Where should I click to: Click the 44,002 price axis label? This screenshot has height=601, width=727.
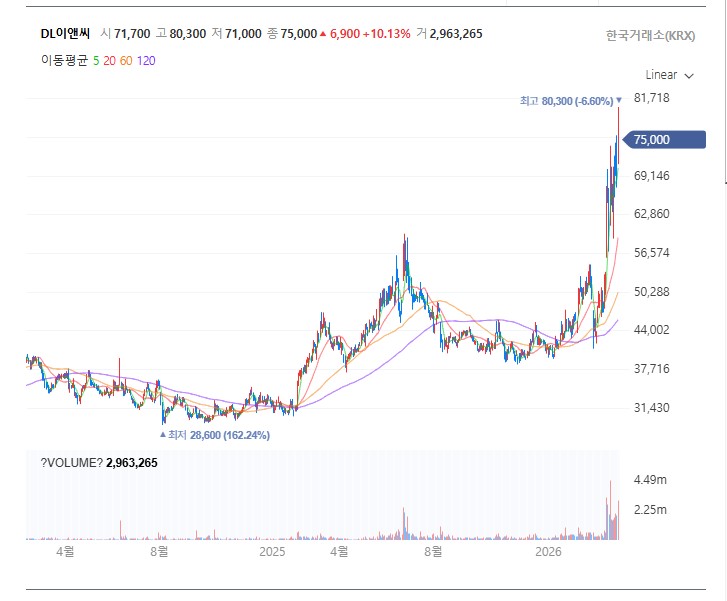pos(651,330)
